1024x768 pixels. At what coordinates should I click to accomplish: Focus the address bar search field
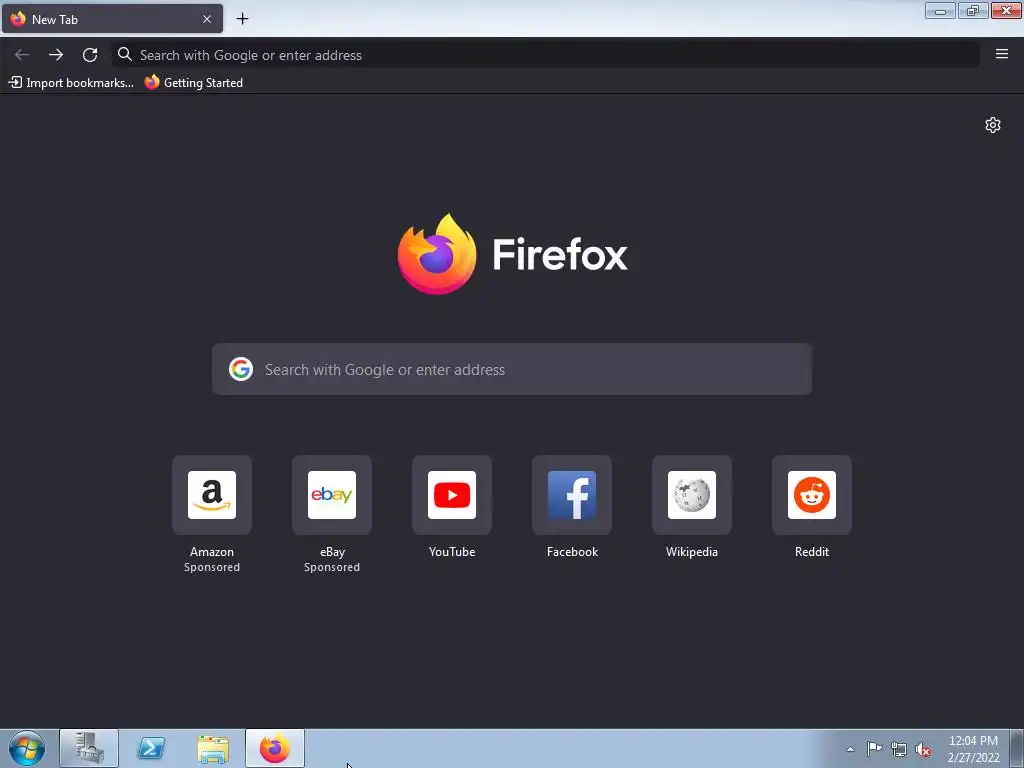546,55
